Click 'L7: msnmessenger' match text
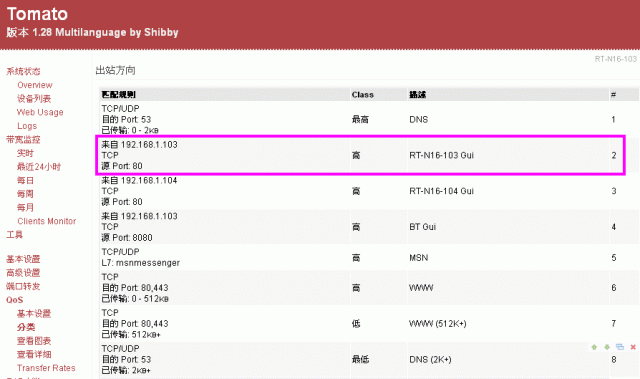 pos(140,263)
